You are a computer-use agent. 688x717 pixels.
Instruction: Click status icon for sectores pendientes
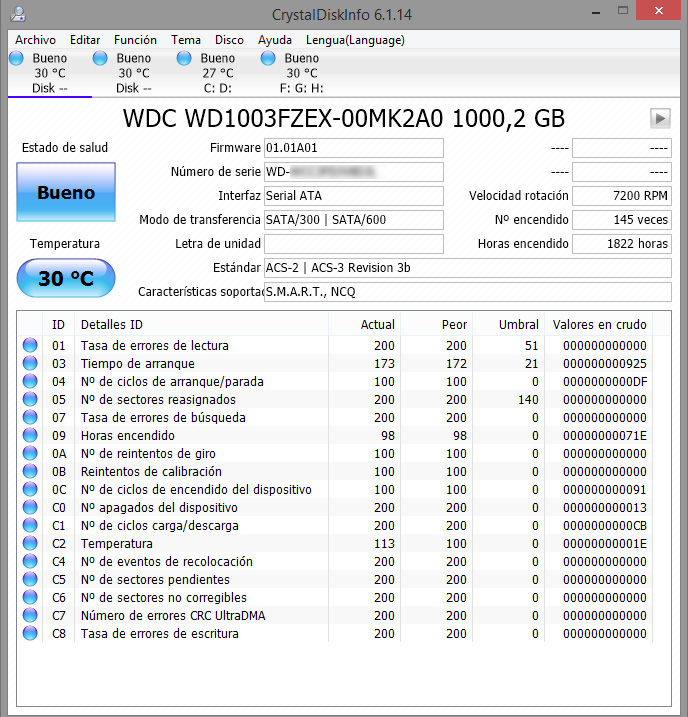(30, 579)
